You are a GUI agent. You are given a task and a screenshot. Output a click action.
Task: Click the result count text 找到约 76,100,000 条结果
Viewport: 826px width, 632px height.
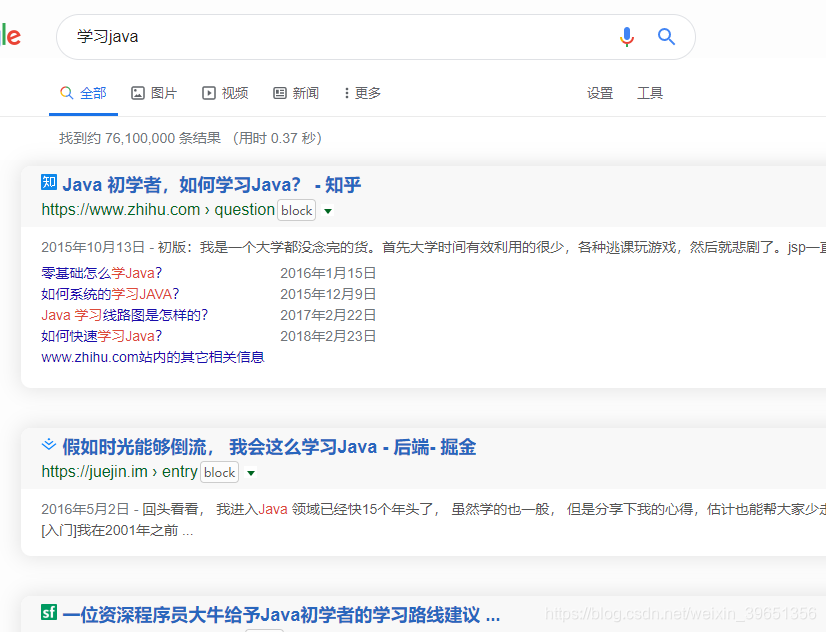[140, 138]
